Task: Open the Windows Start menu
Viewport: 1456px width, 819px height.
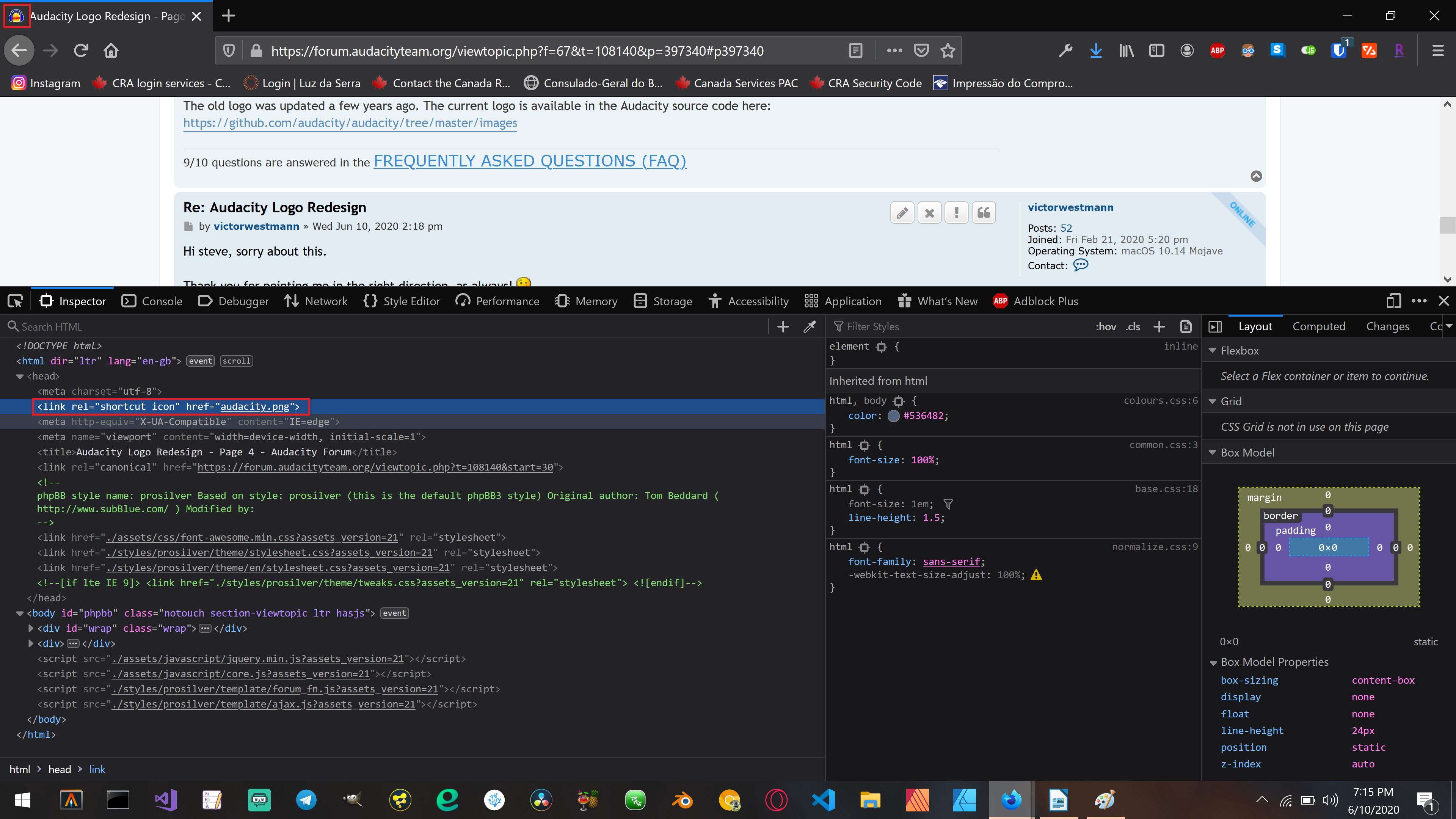Action: coord(23,800)
